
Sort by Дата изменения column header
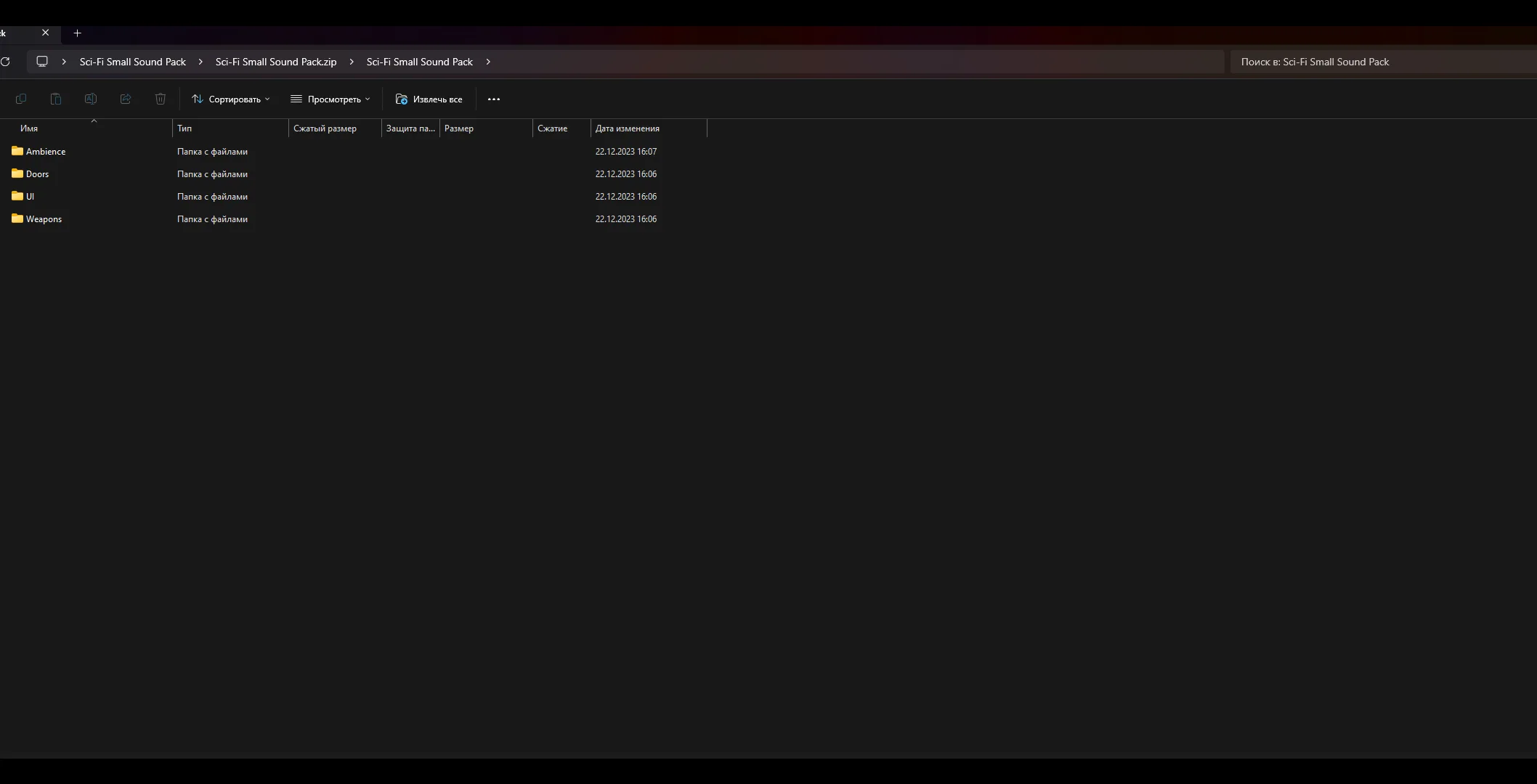pyautogui.click(x=628, y=128)
